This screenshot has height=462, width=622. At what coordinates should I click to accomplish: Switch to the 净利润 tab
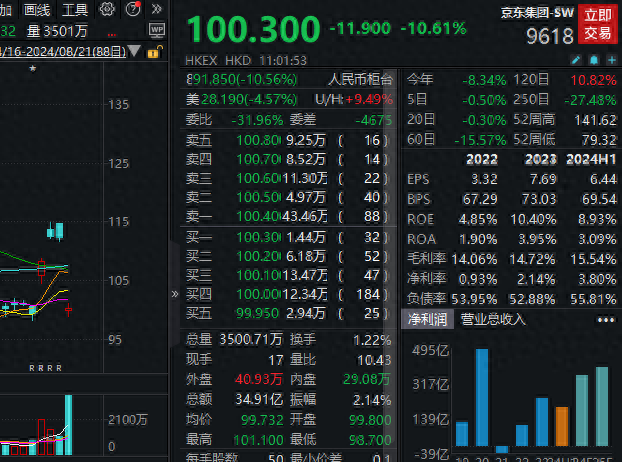[x=428, y=319]
